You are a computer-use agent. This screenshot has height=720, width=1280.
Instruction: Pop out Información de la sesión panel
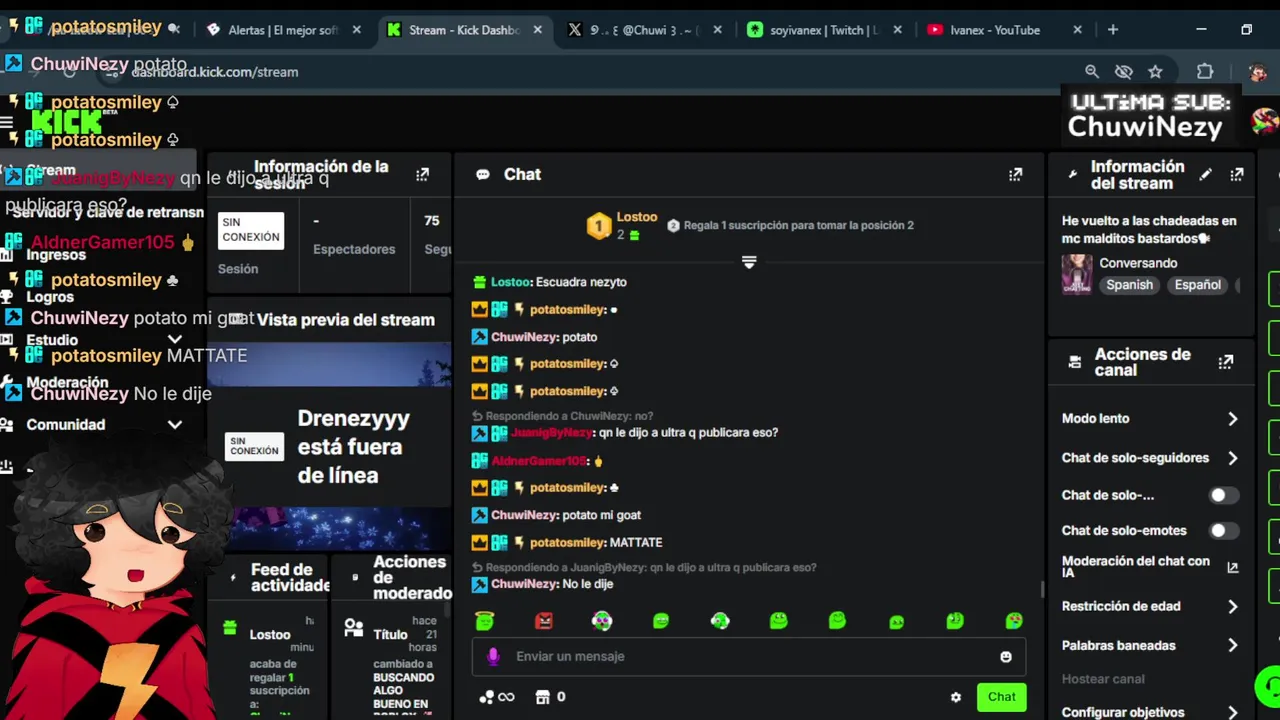point(422,174)
